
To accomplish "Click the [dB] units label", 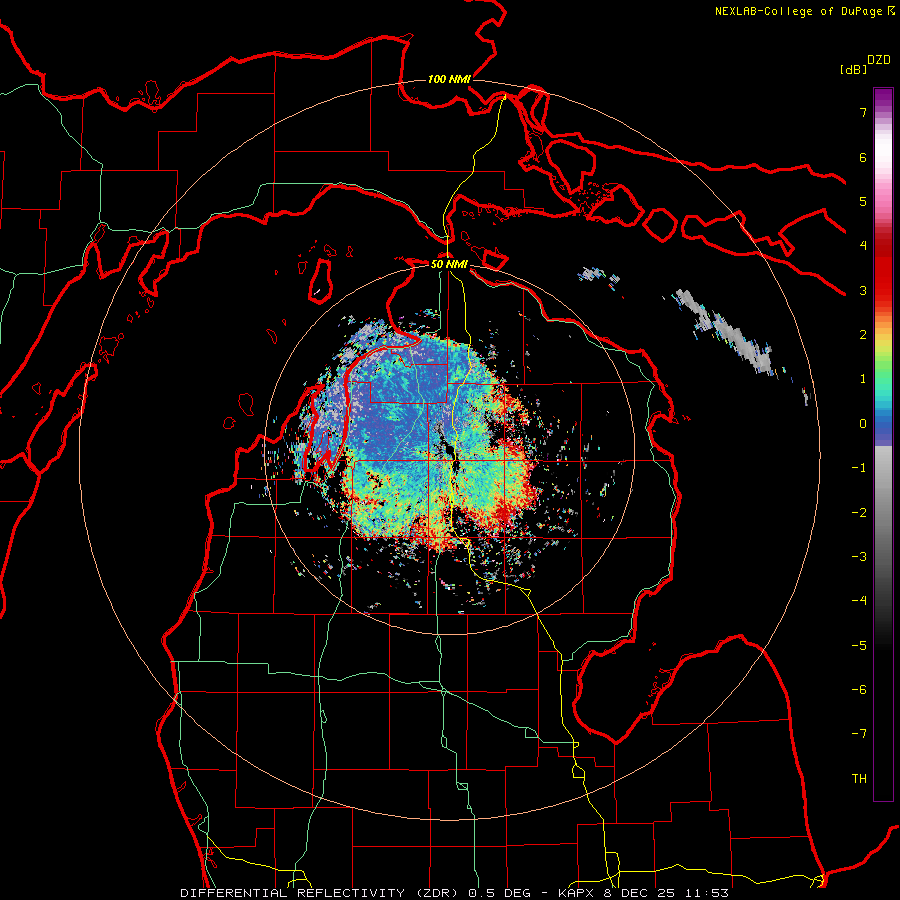I will tap(853, 69).
